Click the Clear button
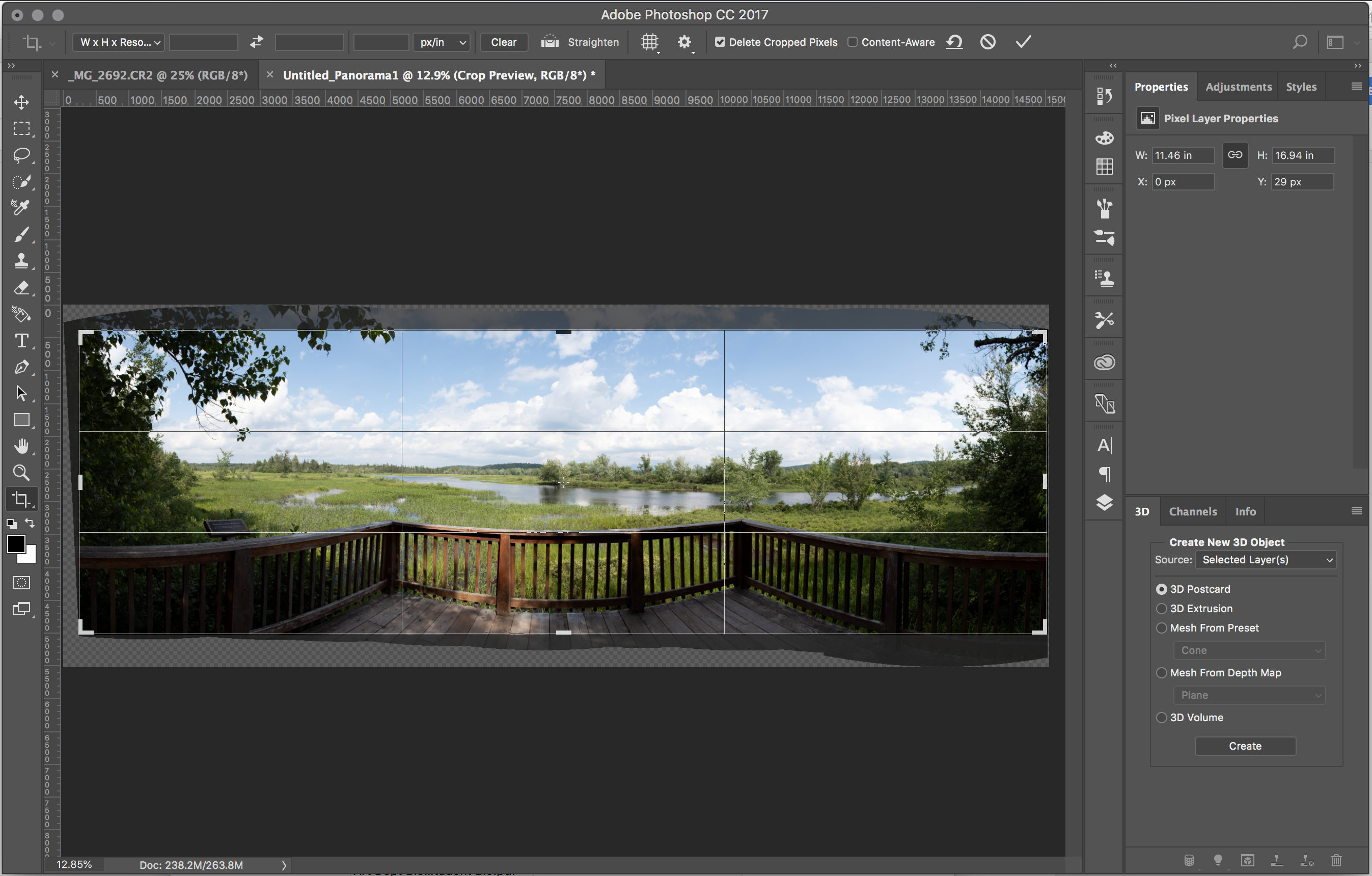 point(504,42)
